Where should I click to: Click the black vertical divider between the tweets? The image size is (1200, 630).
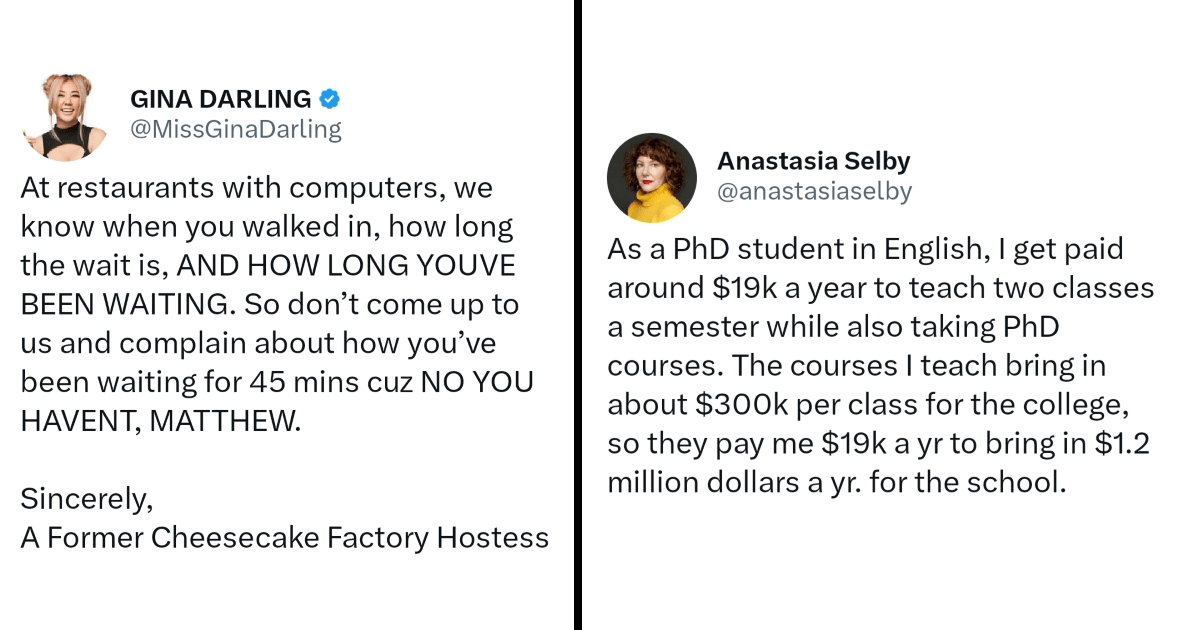coord(578,315)
